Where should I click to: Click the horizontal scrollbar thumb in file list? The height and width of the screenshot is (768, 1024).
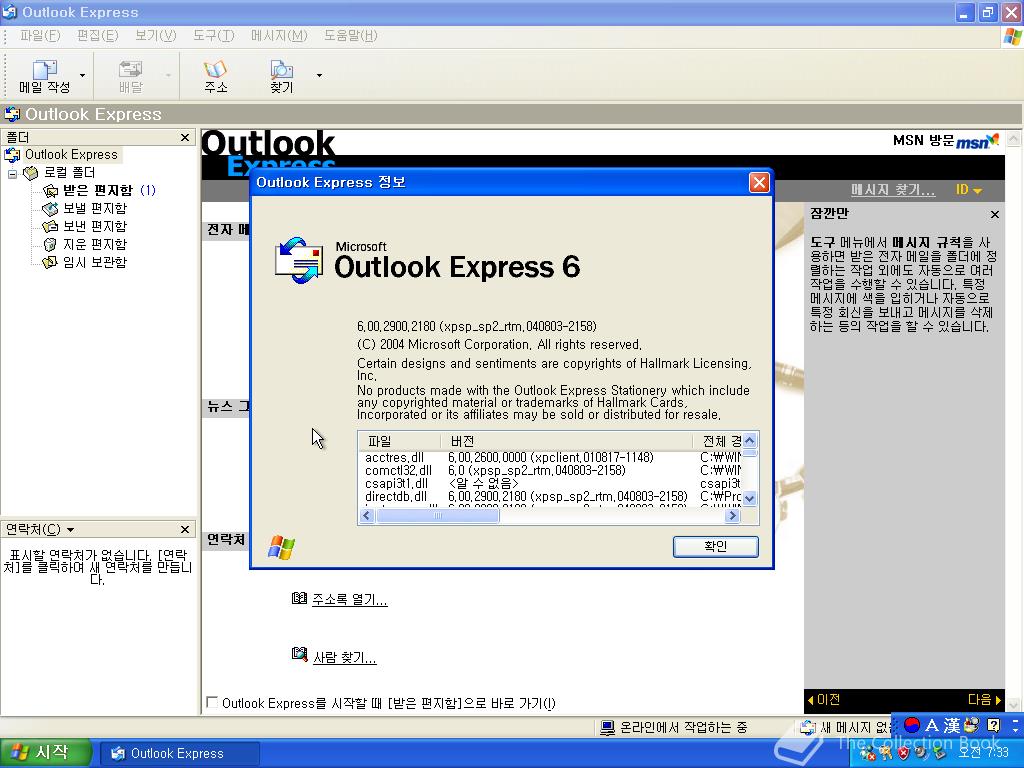[438, 516]
